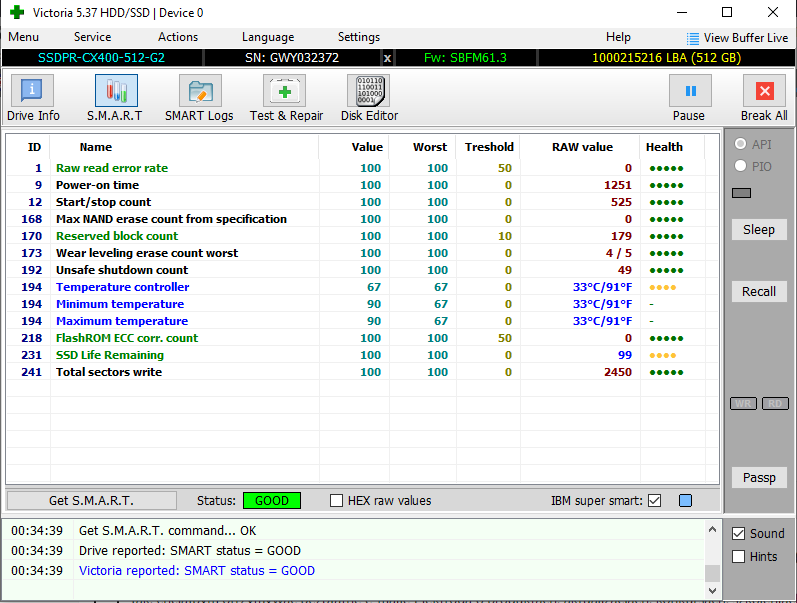Select the API radio button

coord(741,144)
